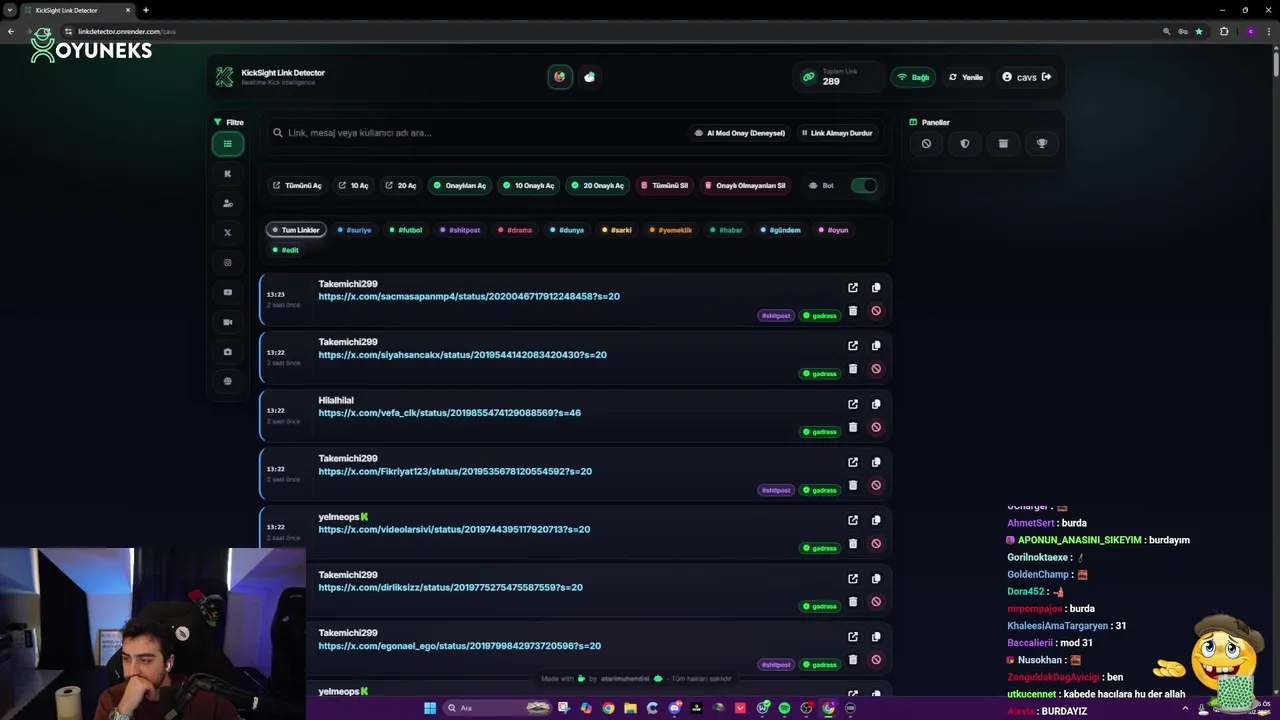Filter by #edit tag

pyautogui.click(x=286, y=250)
